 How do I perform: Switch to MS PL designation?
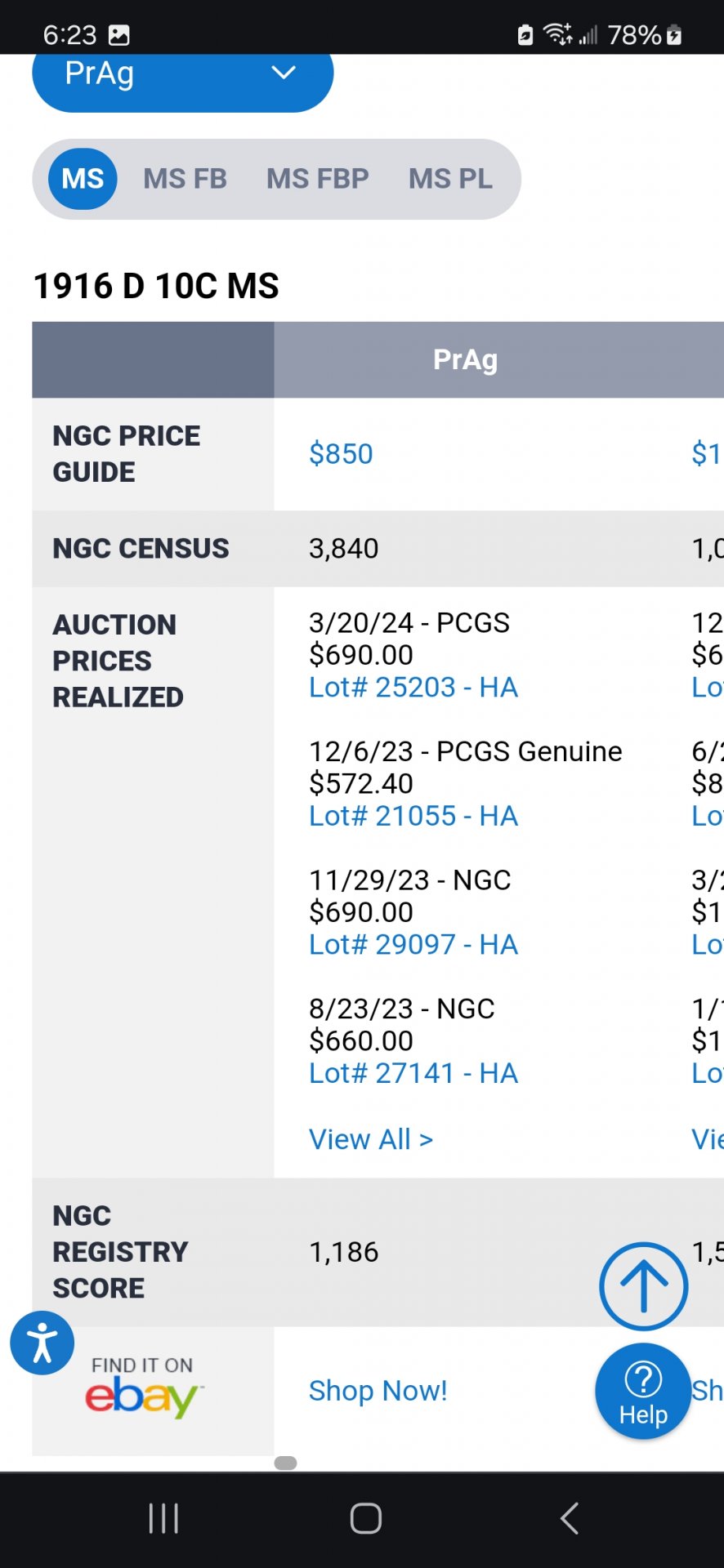tap(450, 179)
